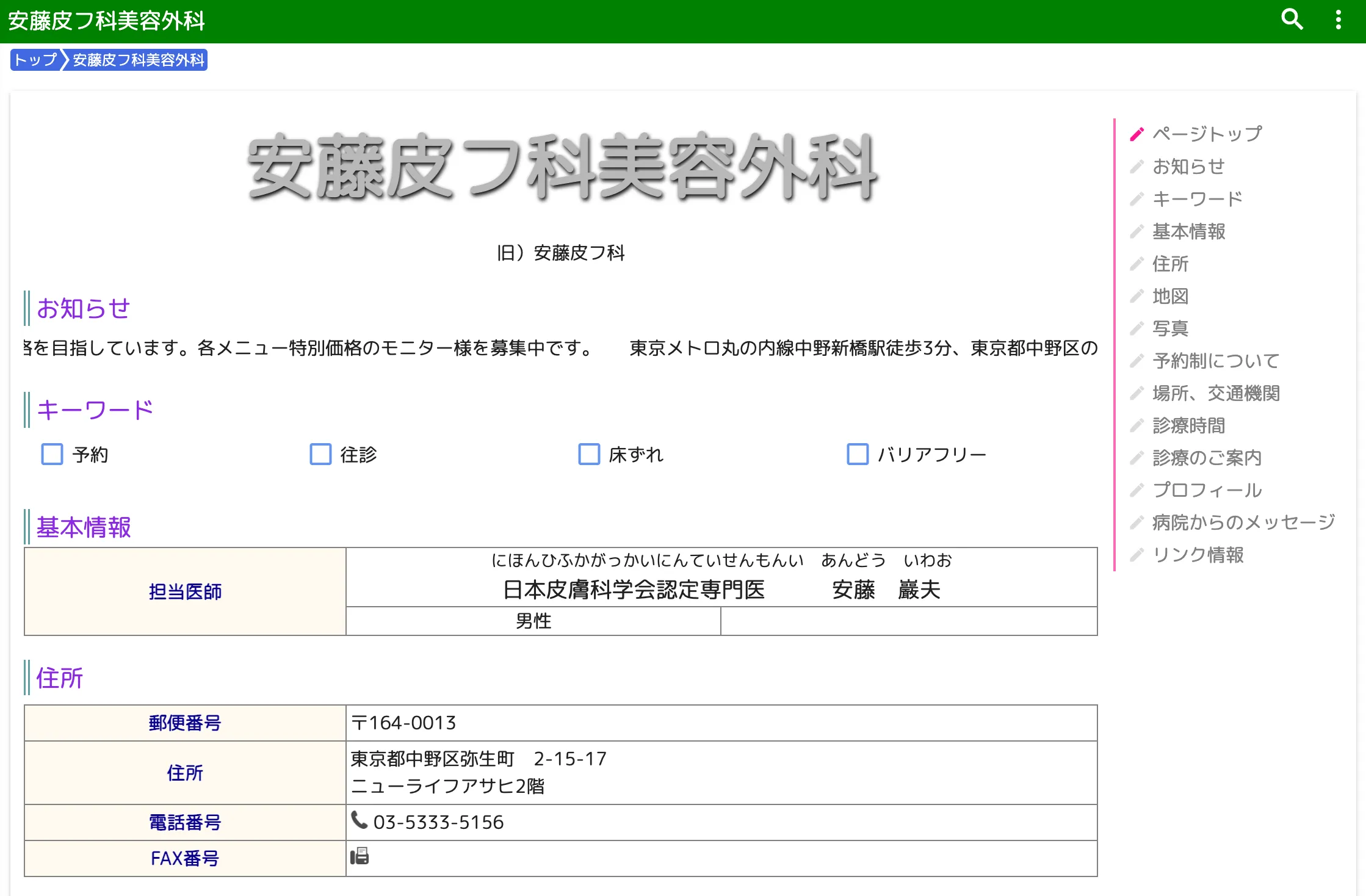Click 安藤皮フ科美容外科 breadcrumb item
Image resolution: width=1366 pixels, height=896 pixels.
[139, 60]
